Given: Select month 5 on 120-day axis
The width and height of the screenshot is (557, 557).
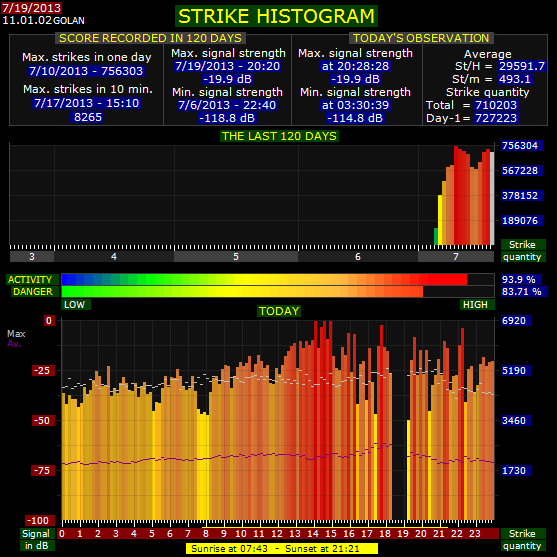Looking at the screenshot, I should (236, 256).
